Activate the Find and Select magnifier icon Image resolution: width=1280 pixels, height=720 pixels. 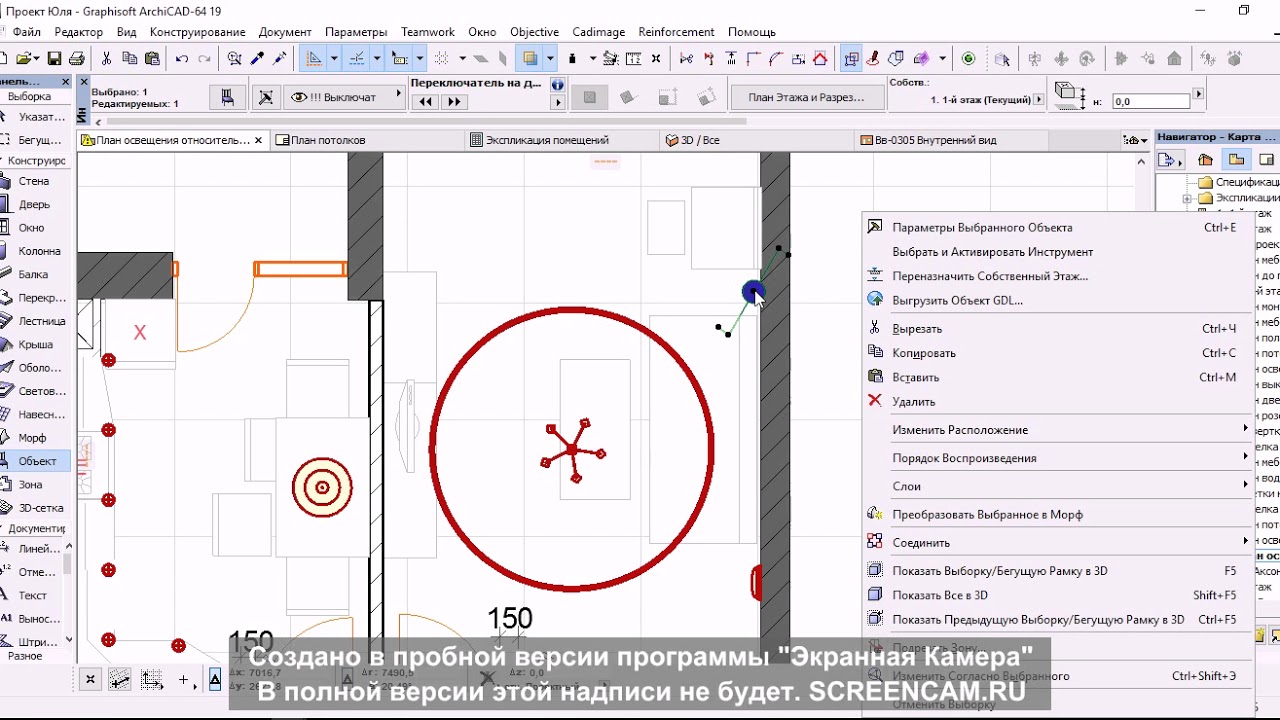(x=235, y=58)
